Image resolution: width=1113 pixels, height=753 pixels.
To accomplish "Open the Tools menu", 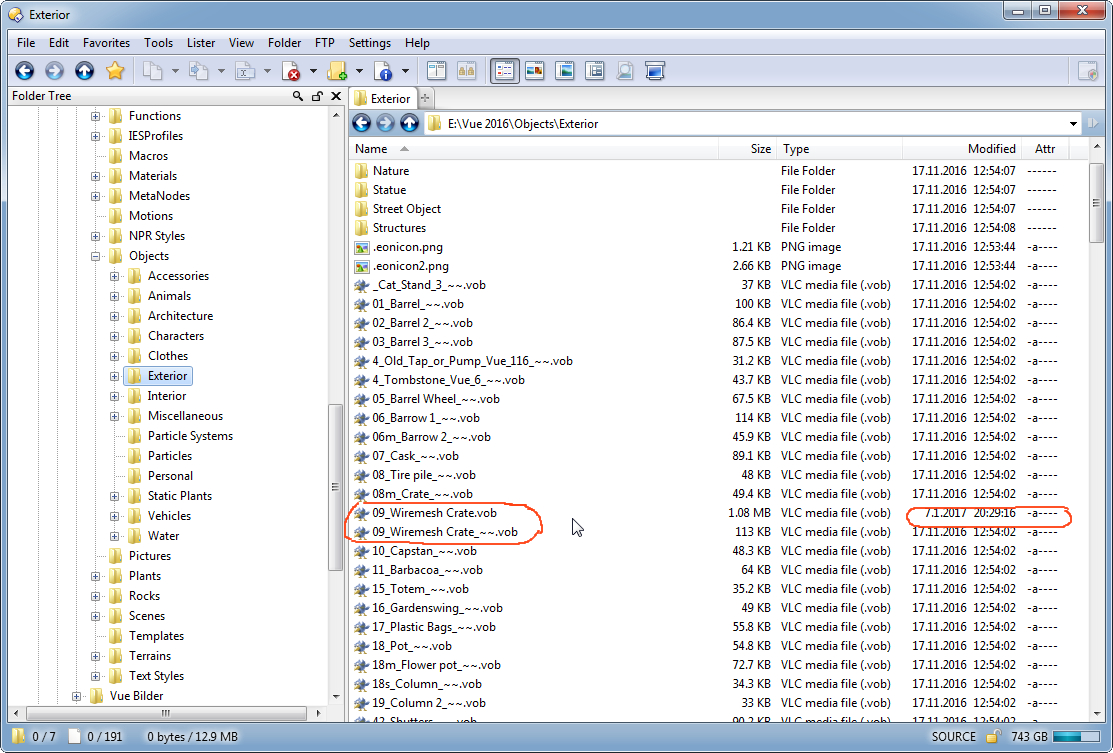I will tap(158, 43).
